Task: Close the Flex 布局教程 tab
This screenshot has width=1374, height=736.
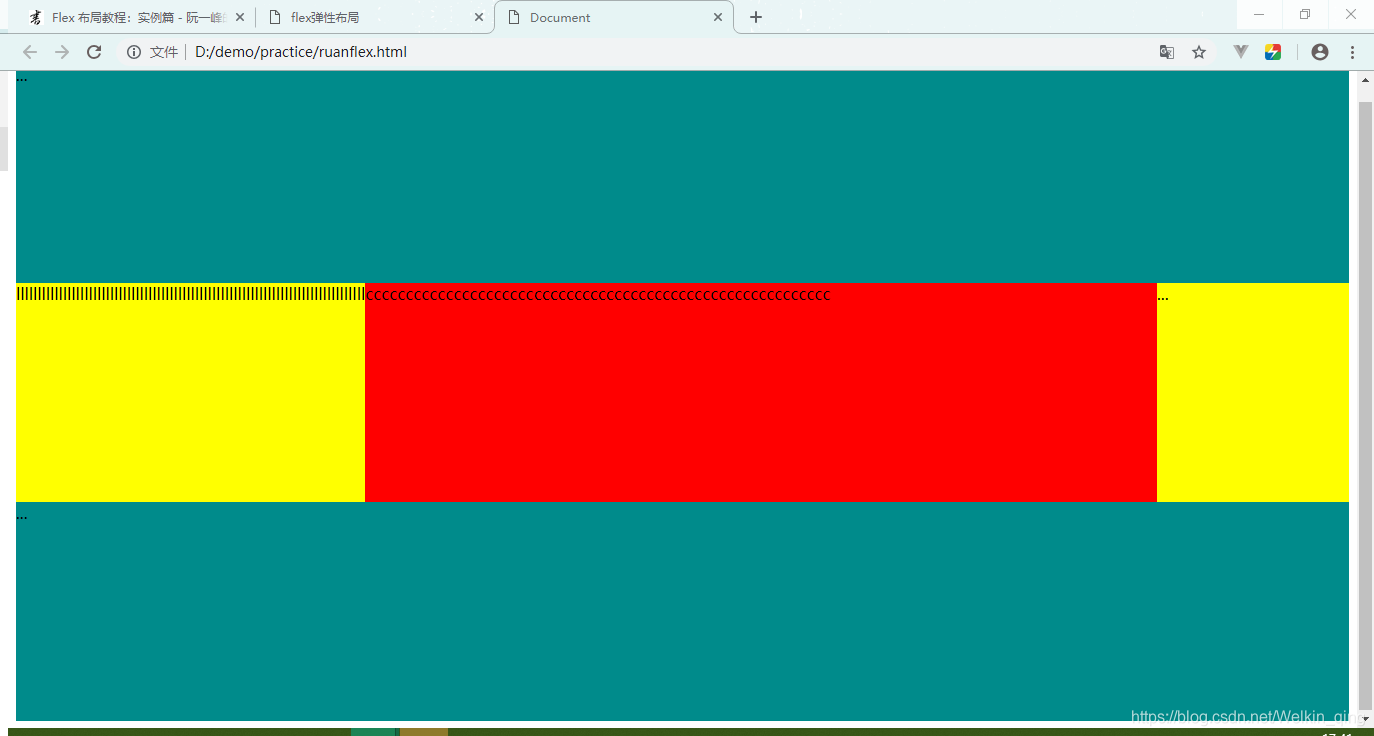Action: [x=240, y=17]
